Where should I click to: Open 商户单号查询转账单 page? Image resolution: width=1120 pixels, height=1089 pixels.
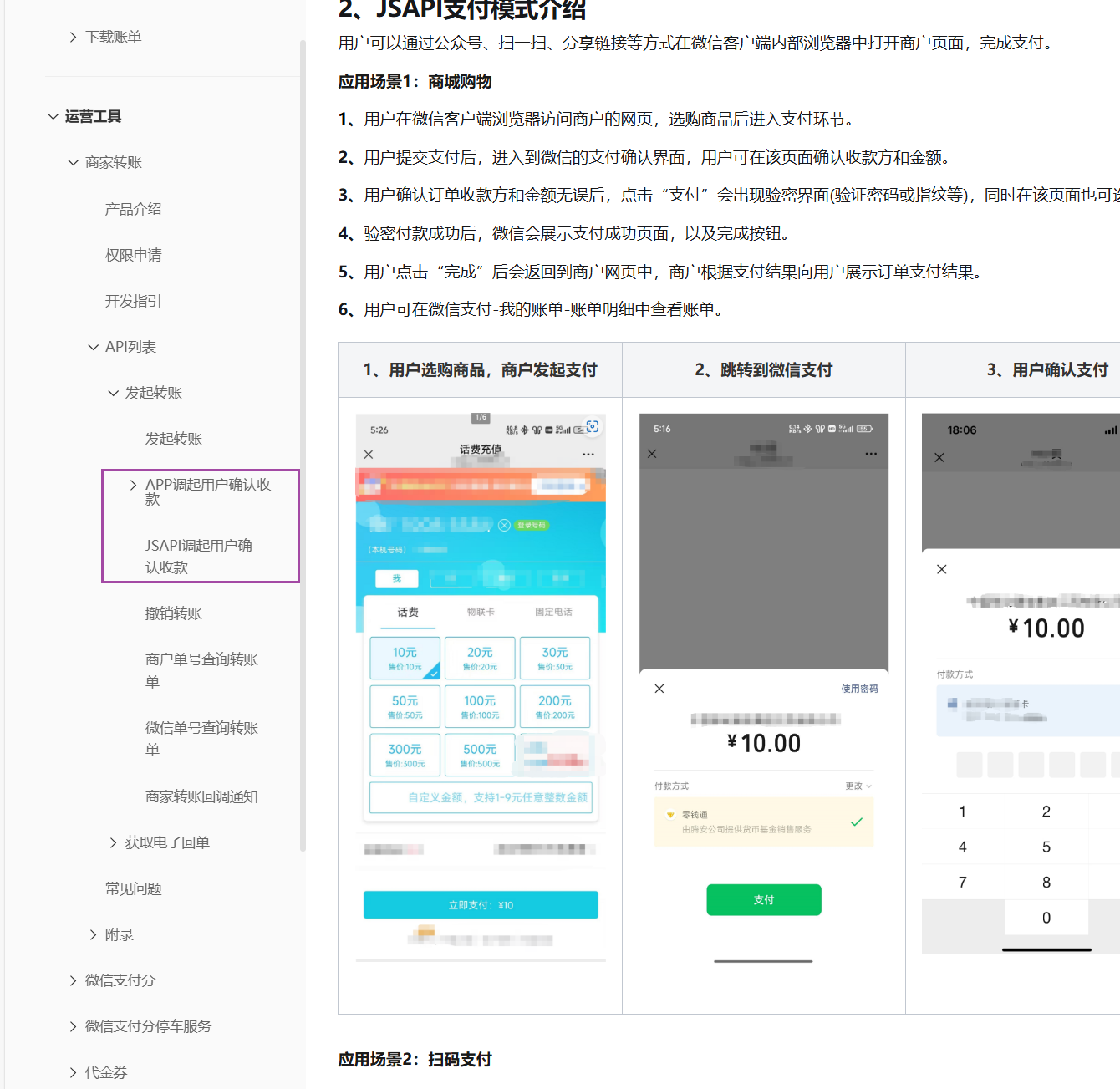coord(201,670)
